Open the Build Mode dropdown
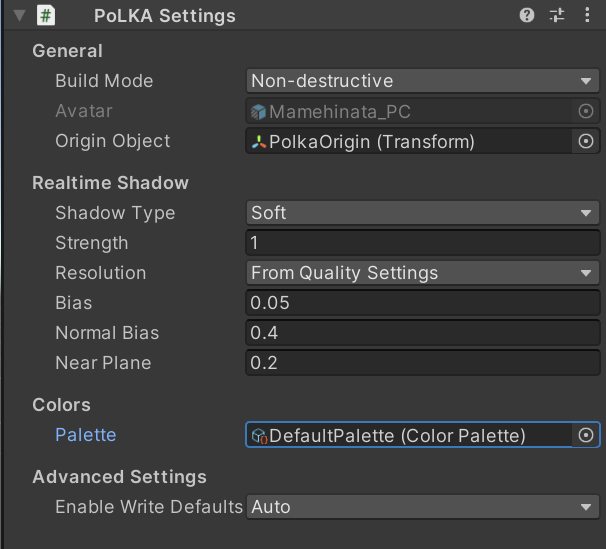 click(422, 81)
